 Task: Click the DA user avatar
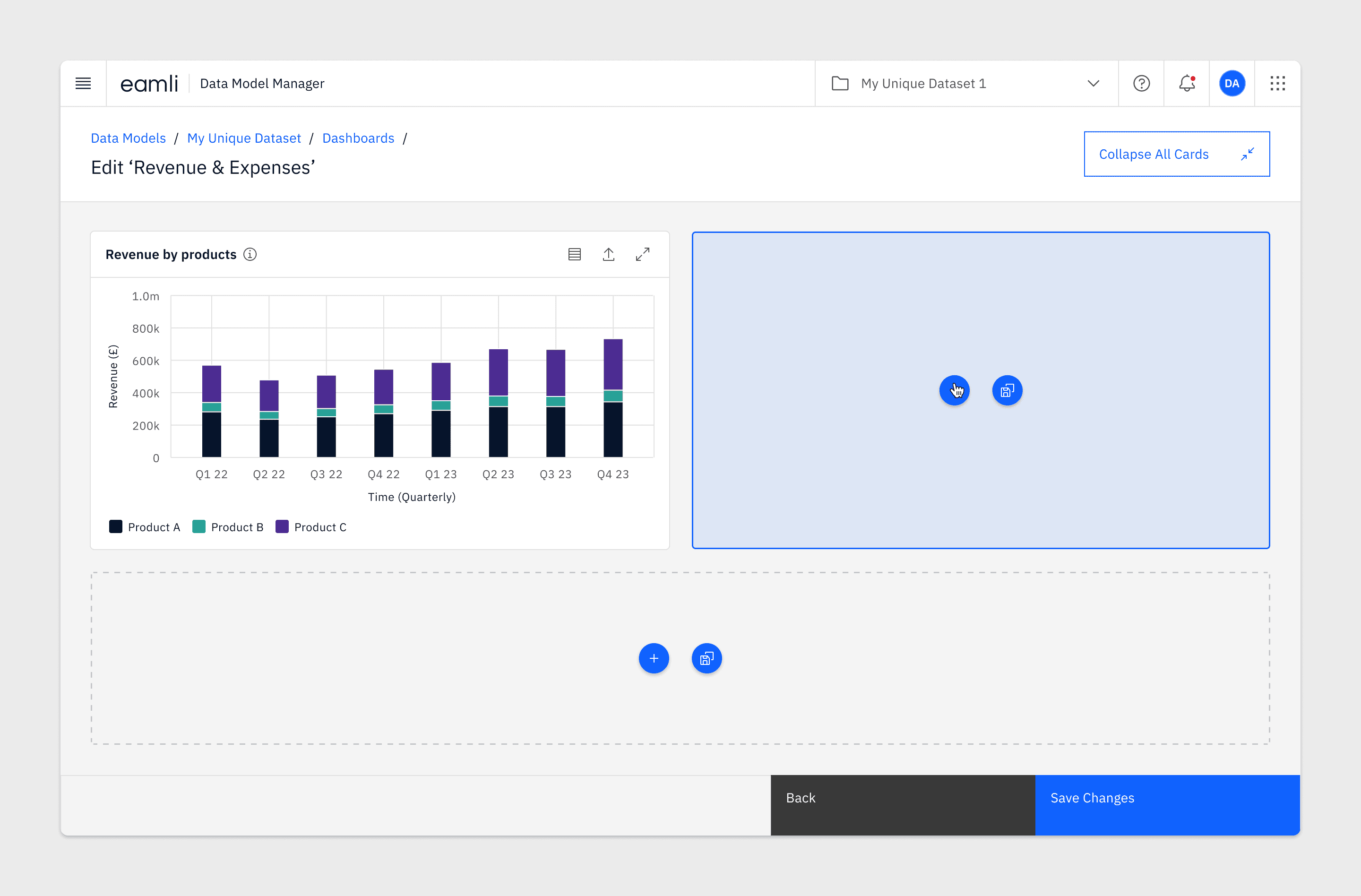[1231, 84]
